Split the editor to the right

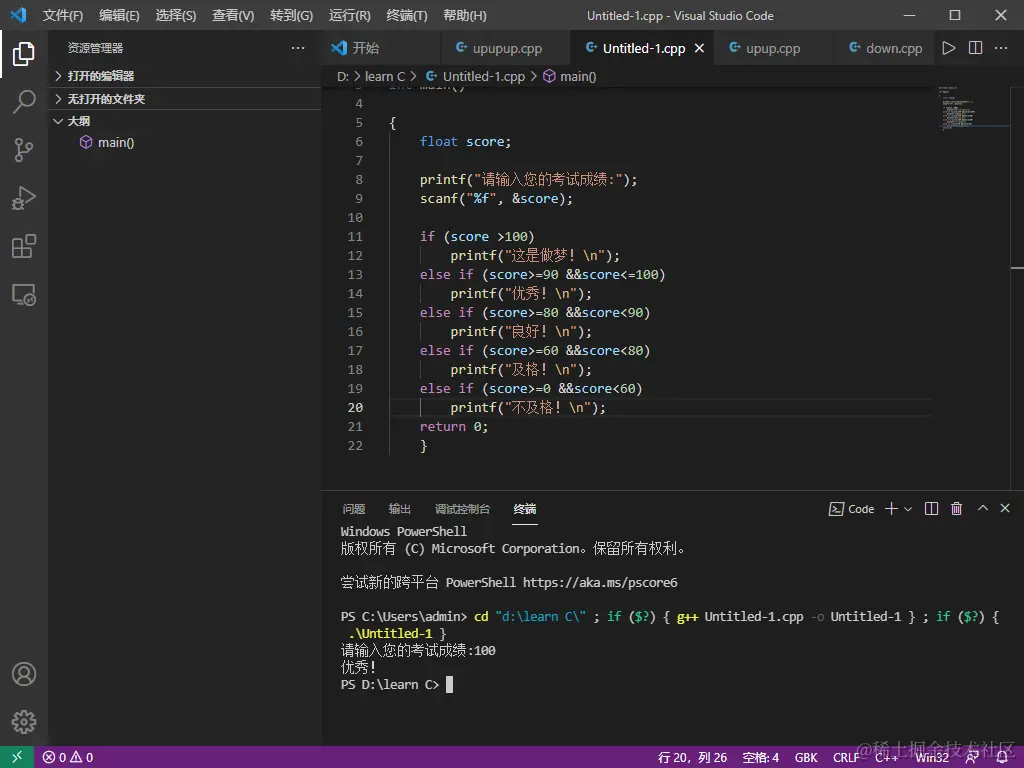[976, 48]
